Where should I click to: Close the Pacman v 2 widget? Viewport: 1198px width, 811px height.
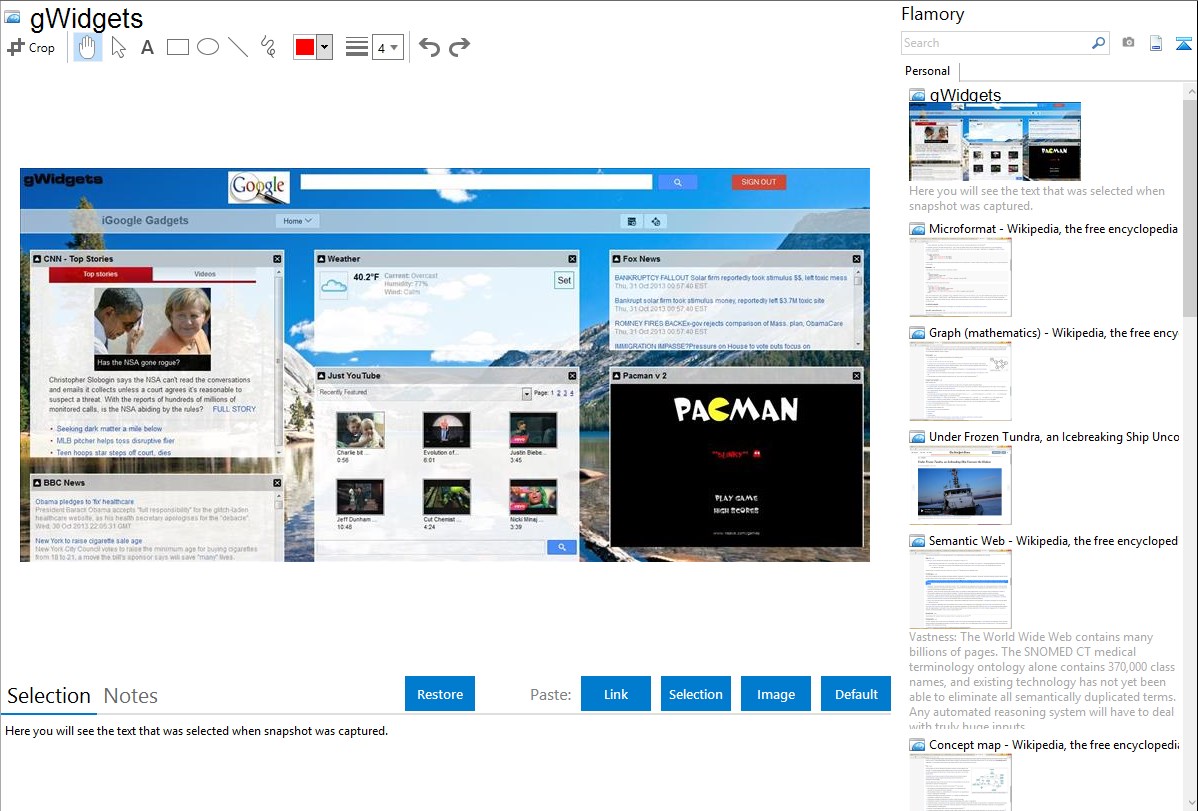pos(856,376)
